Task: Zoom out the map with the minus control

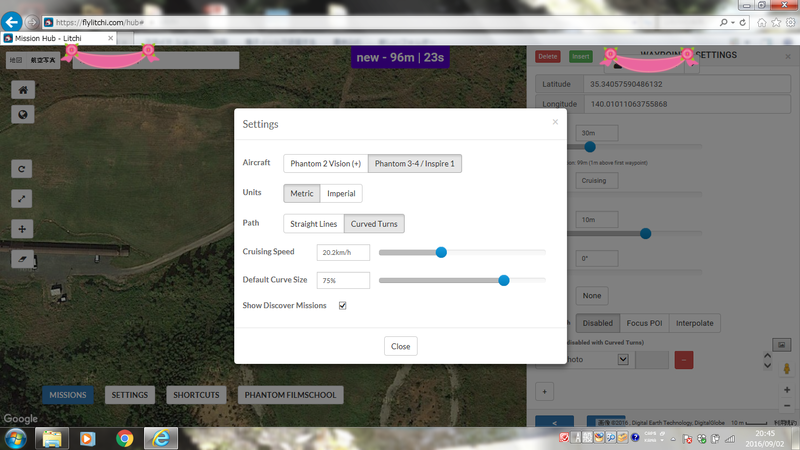Action: (787, 406)
